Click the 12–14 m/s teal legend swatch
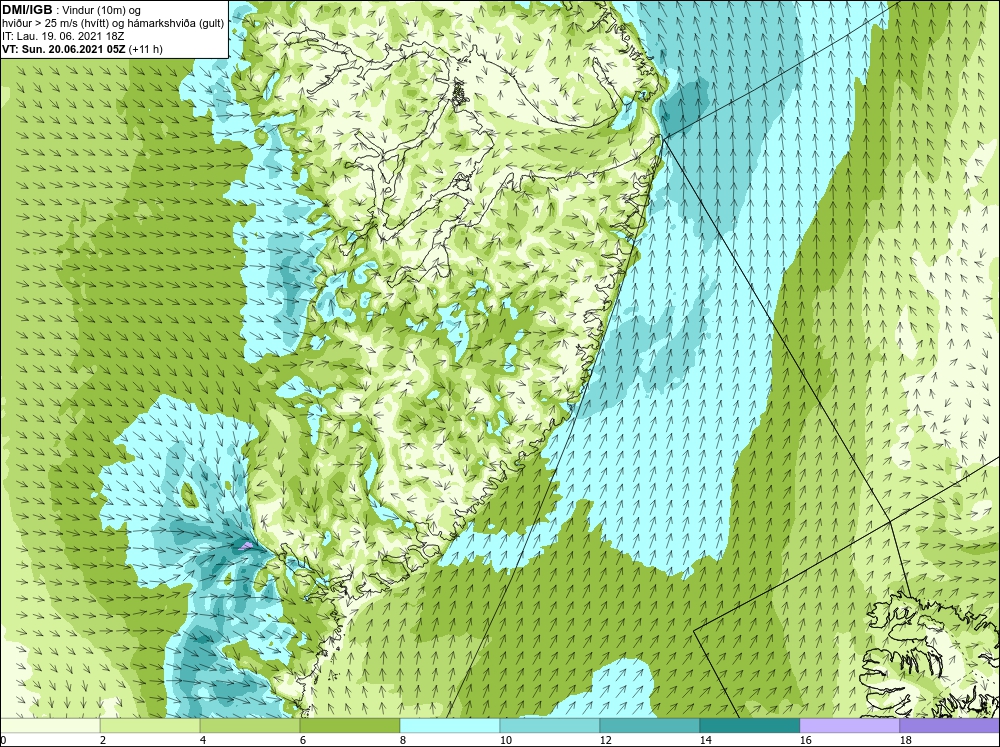This screenshot has height=747, width=1000. coord(649,725)
